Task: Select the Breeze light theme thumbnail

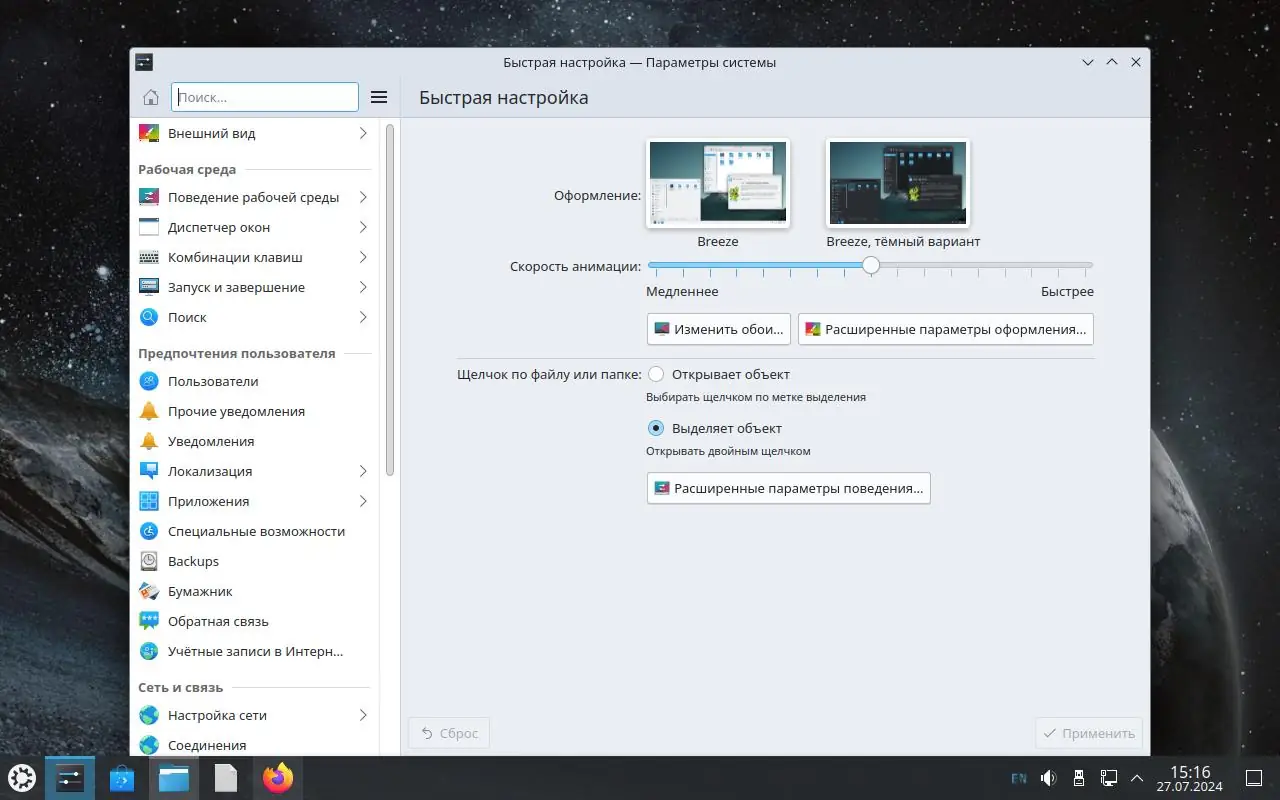Action: (x=718, y=183)
